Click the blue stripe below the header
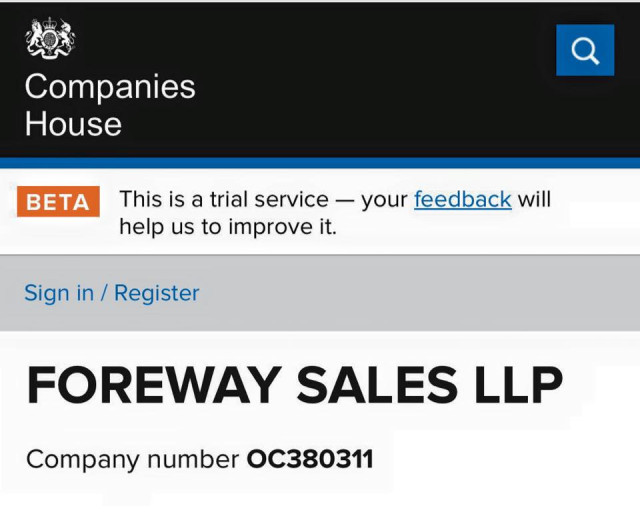The height and width of the screenshot is (520, 640). coord(320,163)
